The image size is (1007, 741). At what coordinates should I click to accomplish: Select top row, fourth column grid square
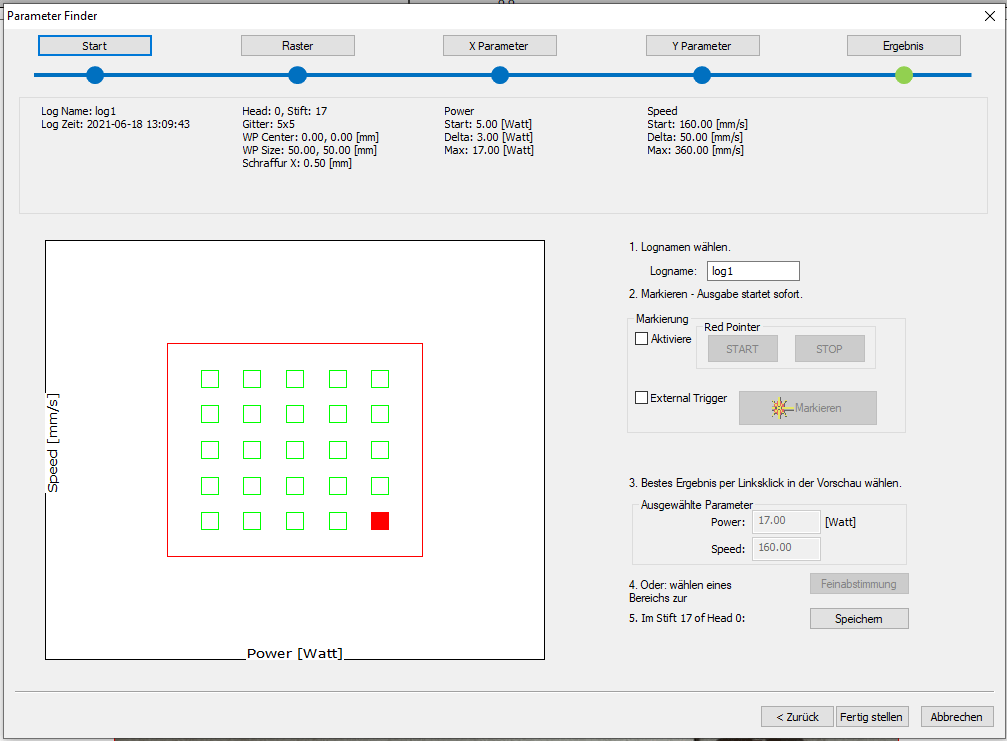point(338,379)
